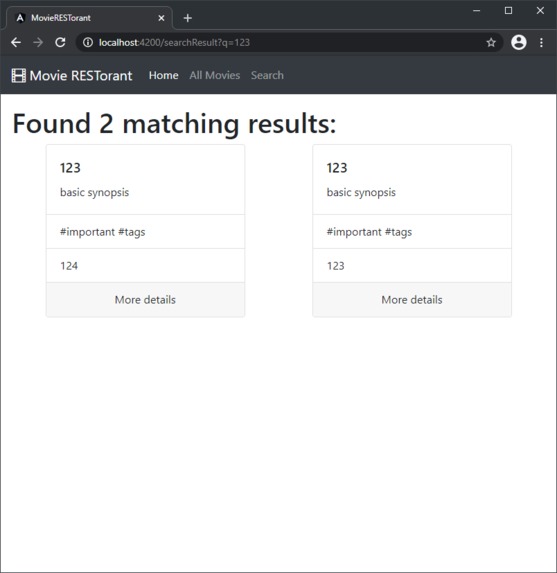Click the site information icon in address bar

[x=88, y=42]
